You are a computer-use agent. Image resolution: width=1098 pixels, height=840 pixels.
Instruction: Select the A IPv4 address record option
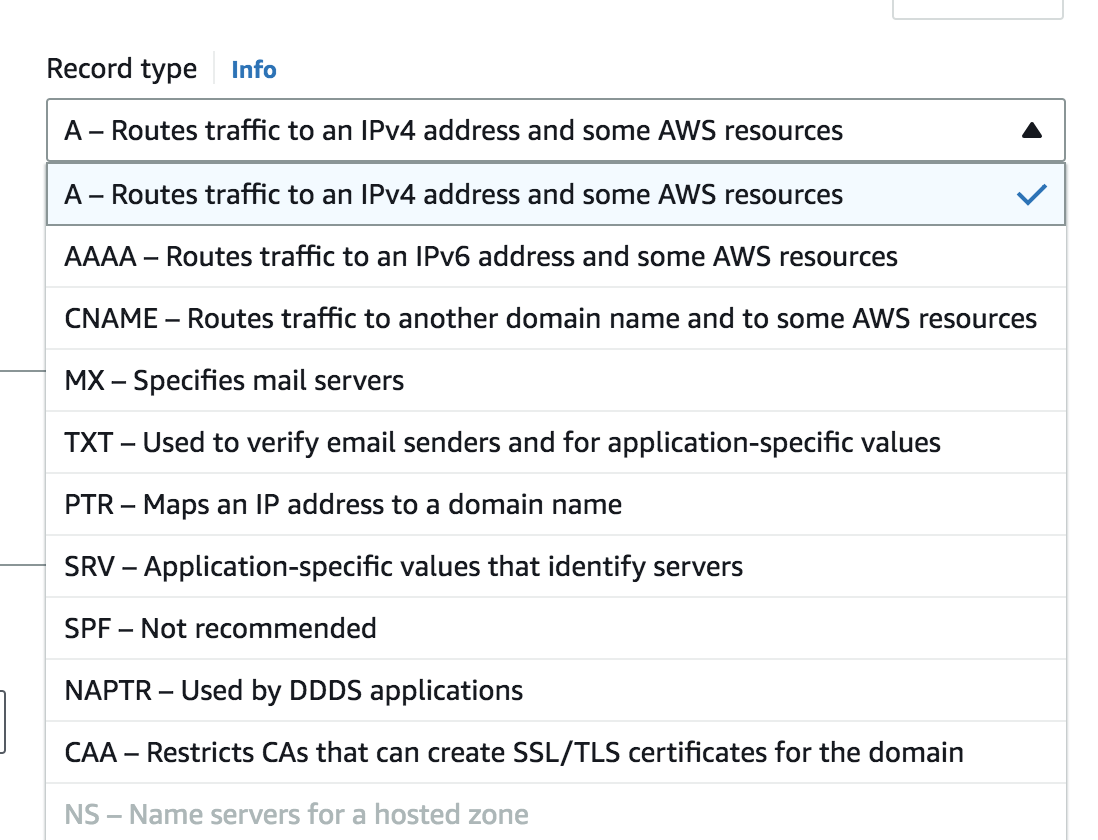pos(556,195)
